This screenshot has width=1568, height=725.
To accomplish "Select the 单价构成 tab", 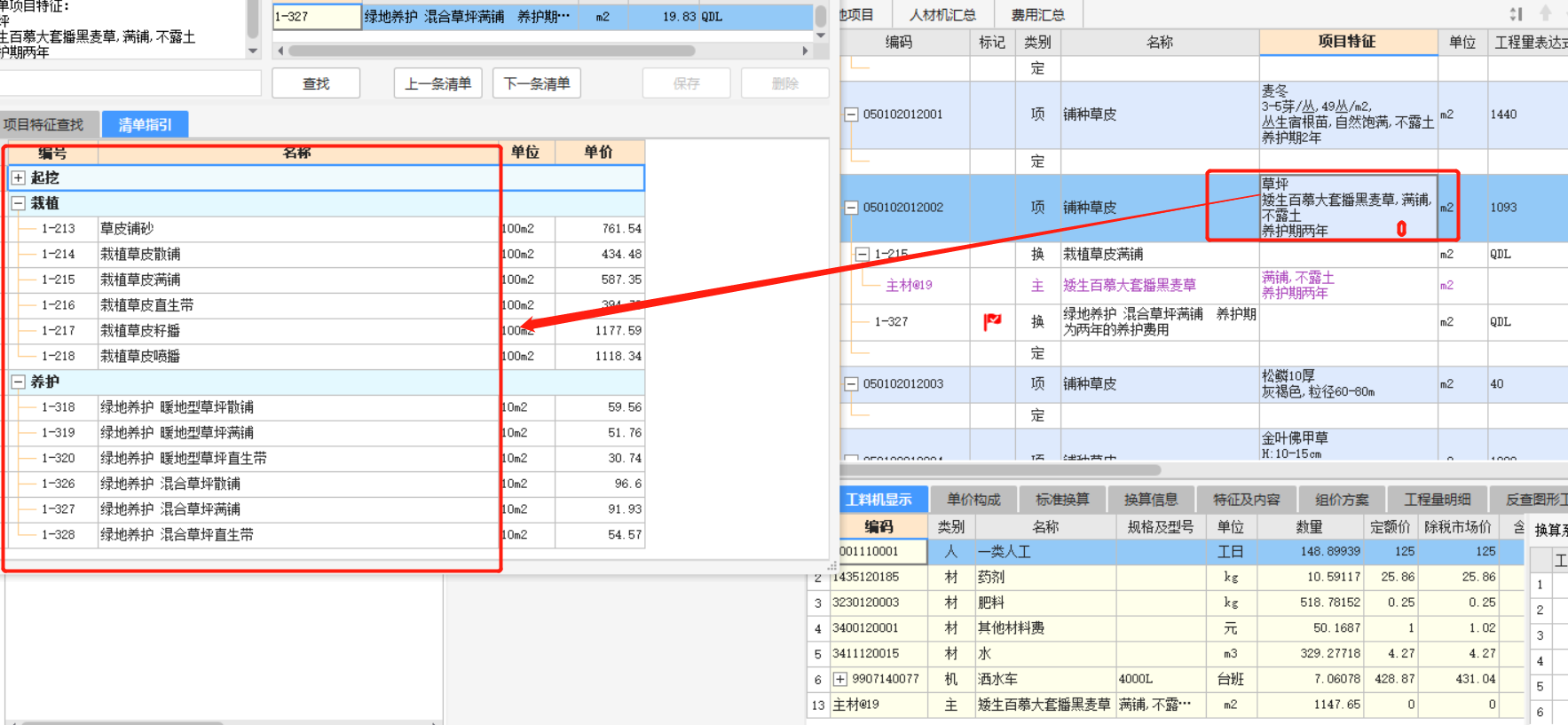I will [973, 499].
